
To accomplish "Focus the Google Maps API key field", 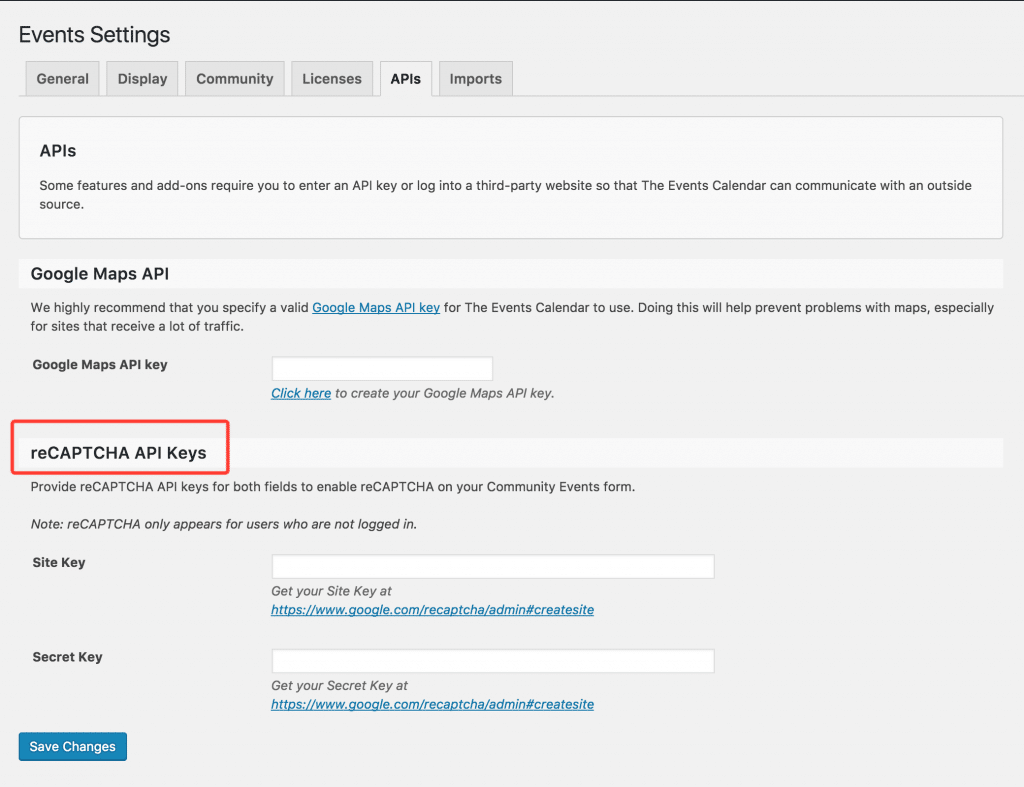I will (382, 368).
